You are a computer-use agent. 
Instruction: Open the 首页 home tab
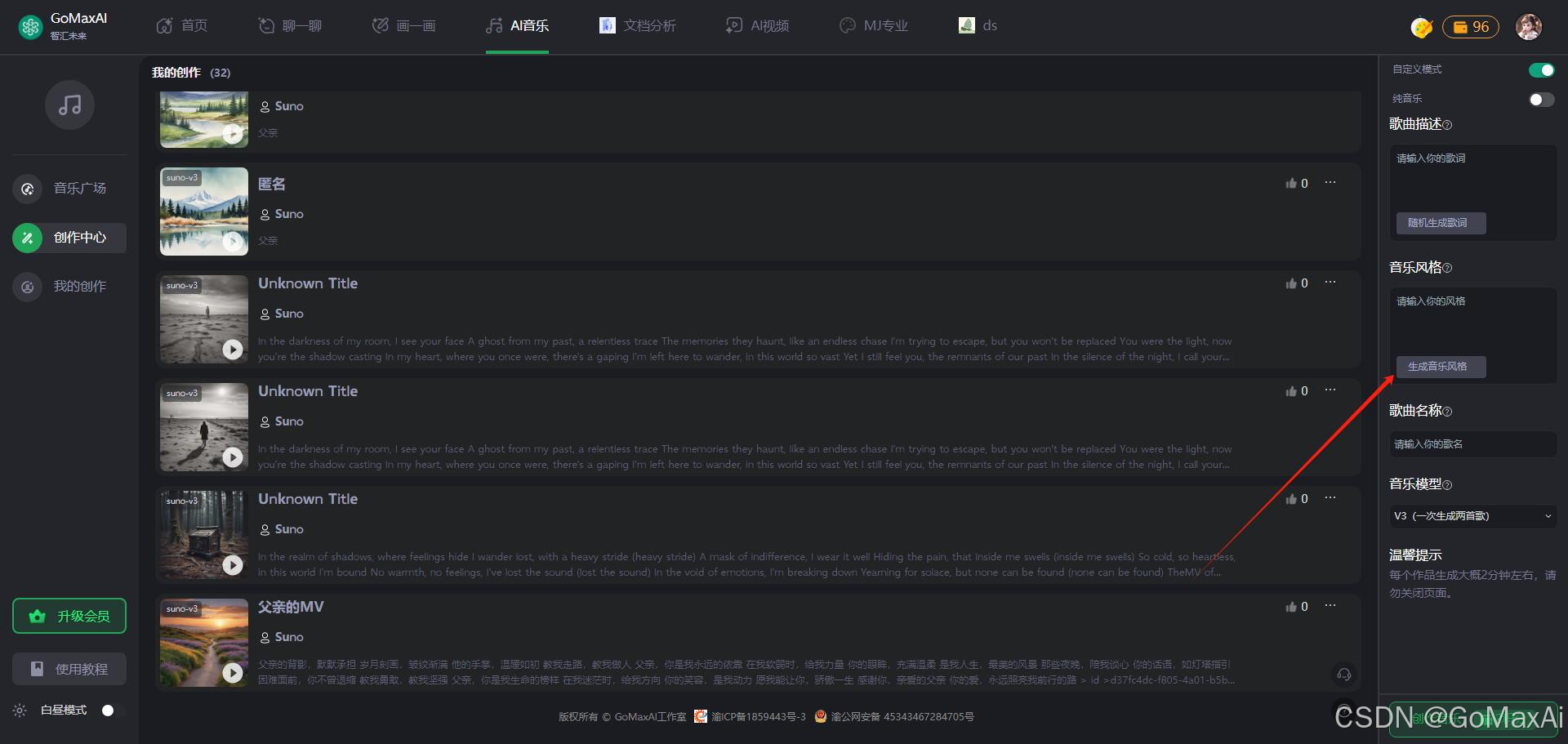181,26
